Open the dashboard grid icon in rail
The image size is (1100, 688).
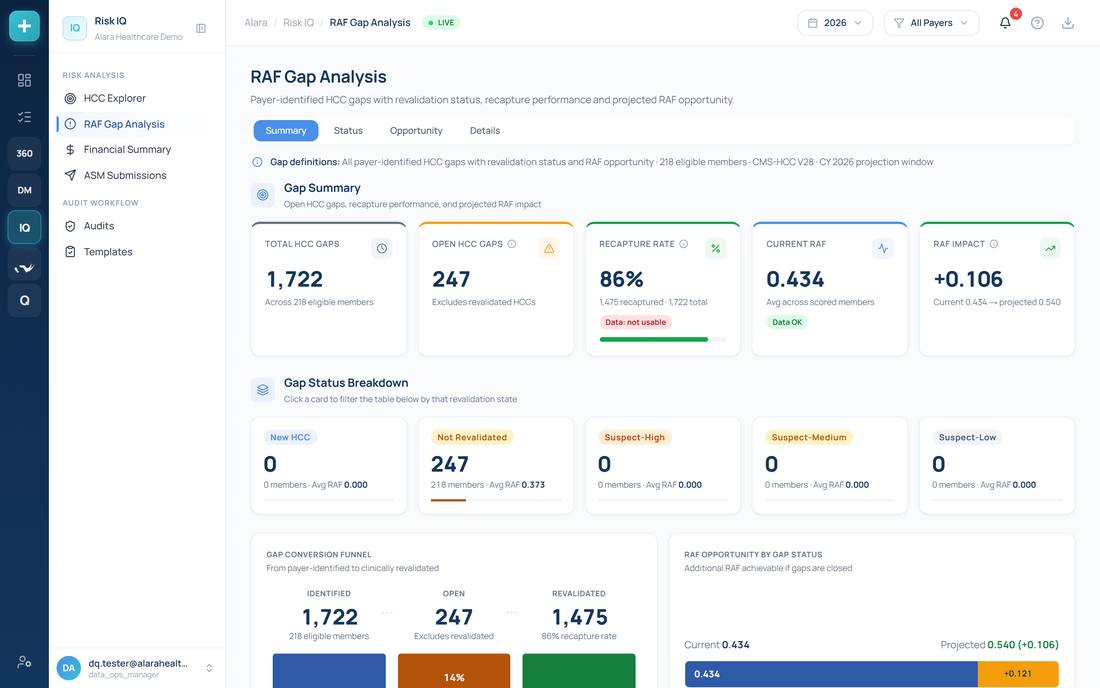click(24, 80)
